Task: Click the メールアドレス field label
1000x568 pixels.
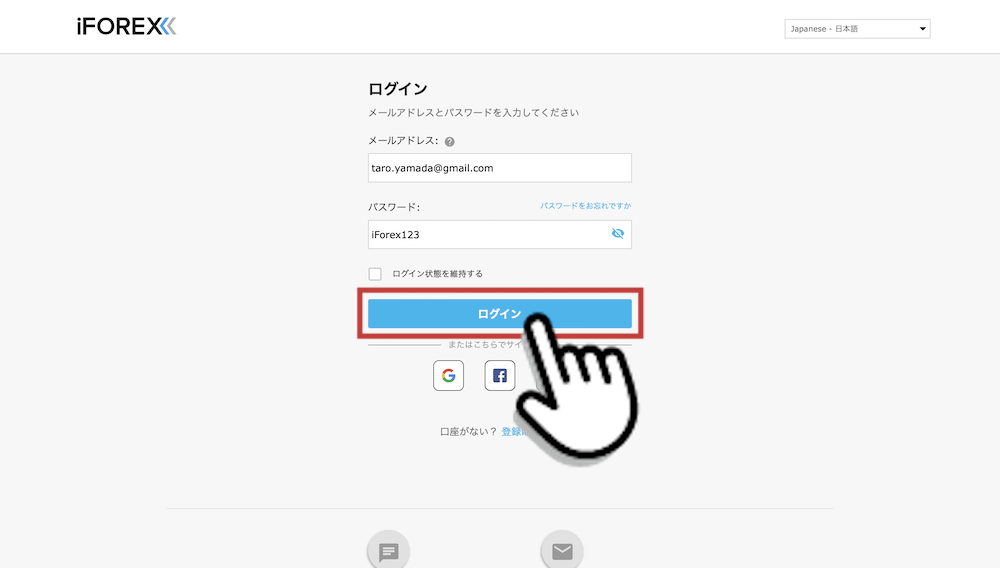Action: (403, 141)
